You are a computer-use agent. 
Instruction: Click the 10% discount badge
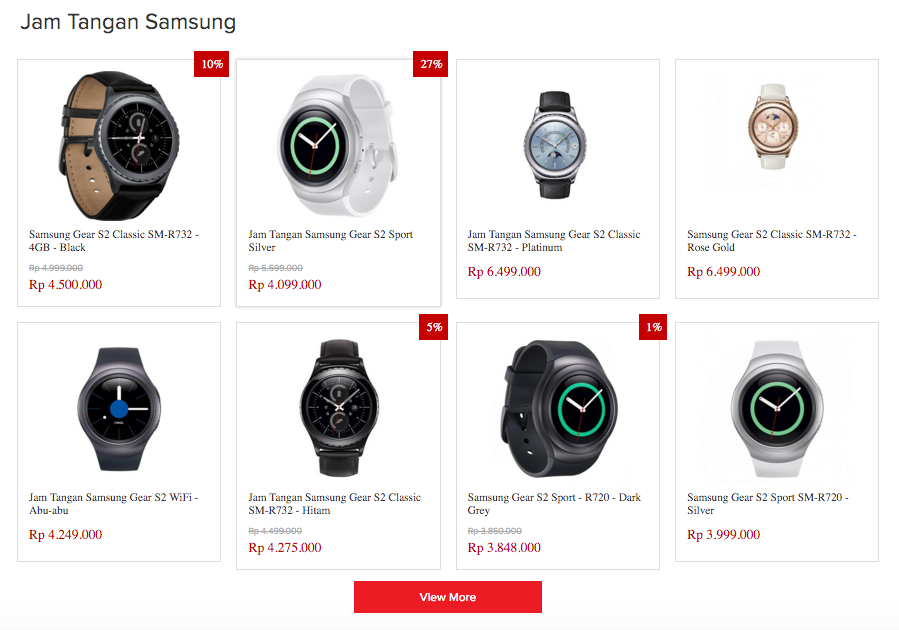(x=212, y=64)
